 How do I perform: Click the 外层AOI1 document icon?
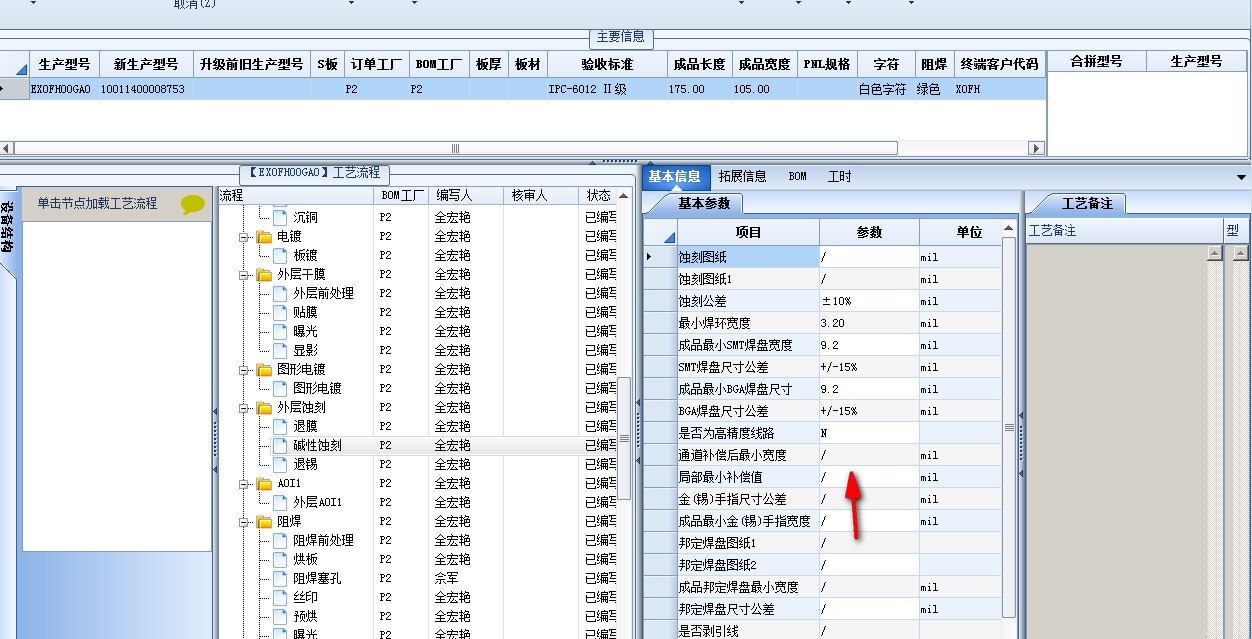point(280,503)
